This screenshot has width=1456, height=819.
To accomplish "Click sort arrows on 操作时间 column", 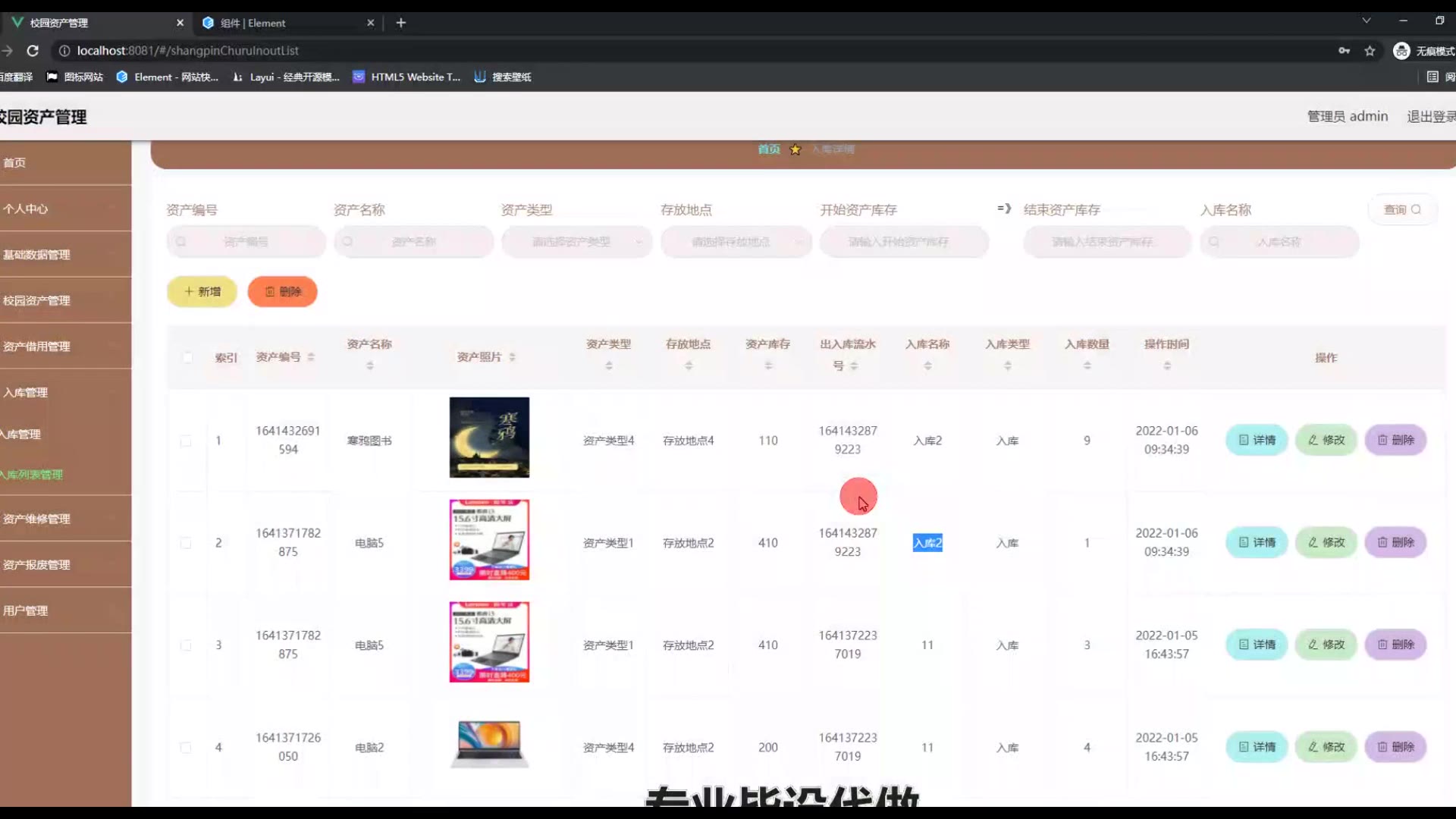I will coord(1167,366).
